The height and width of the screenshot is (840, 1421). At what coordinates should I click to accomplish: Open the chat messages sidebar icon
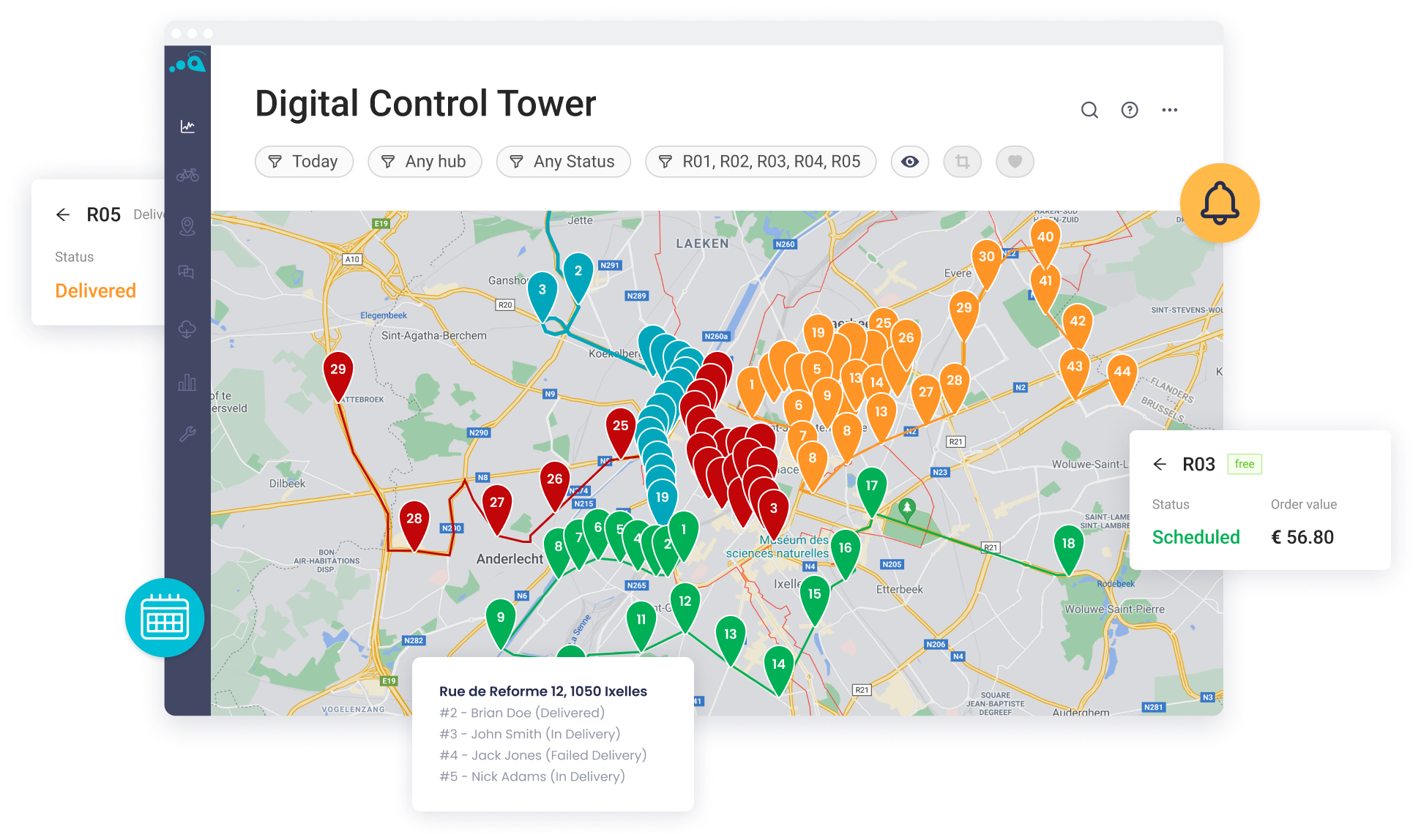pyautogui.click(x=187, y=272)
